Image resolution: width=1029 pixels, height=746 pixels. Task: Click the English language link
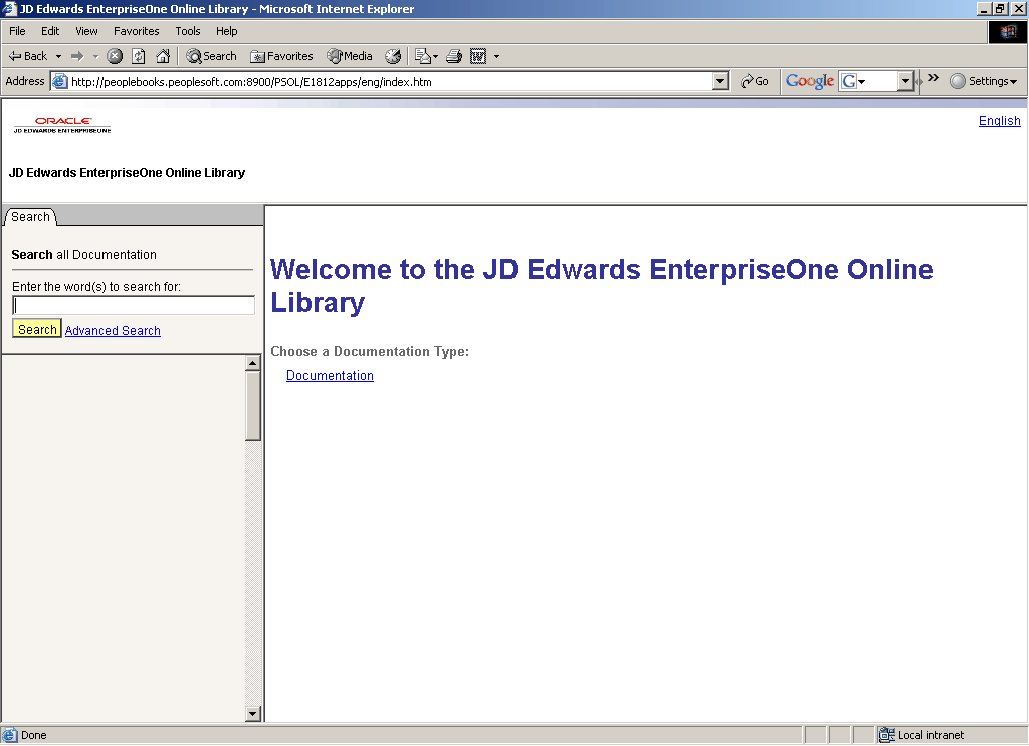(999, 121)
